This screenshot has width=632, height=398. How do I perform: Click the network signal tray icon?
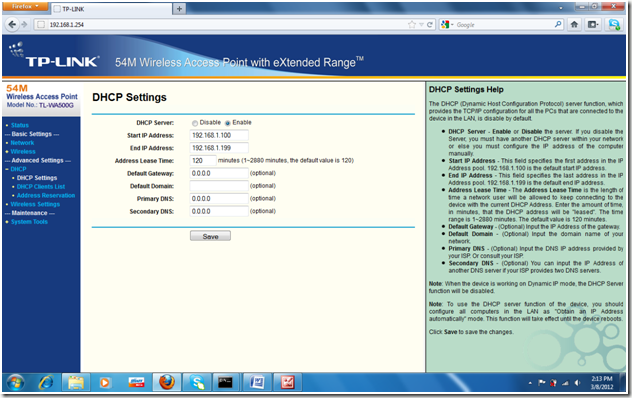(x=565, y=383)
